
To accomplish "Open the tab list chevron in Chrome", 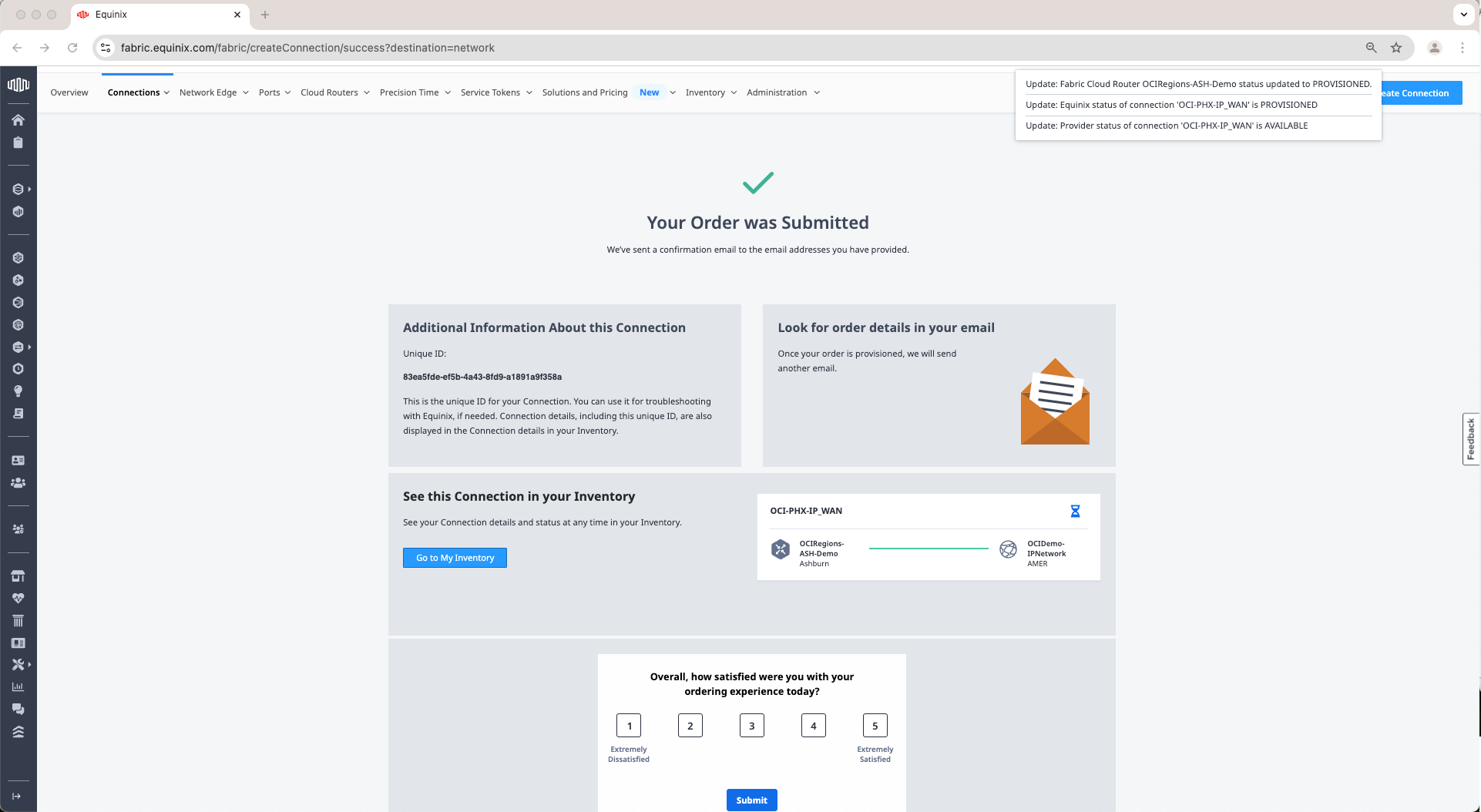I will click(1464, 15).
